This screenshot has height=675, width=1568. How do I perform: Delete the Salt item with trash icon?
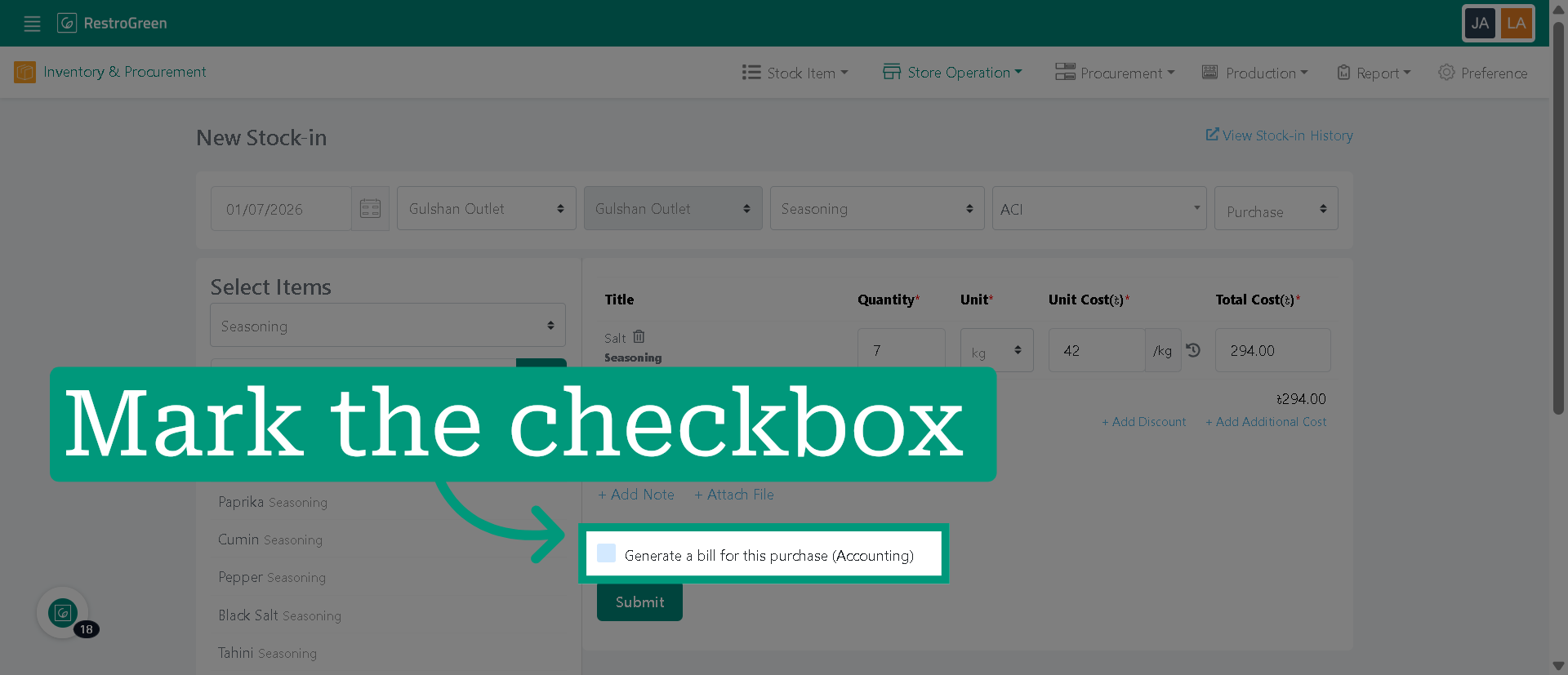[639, 336]
